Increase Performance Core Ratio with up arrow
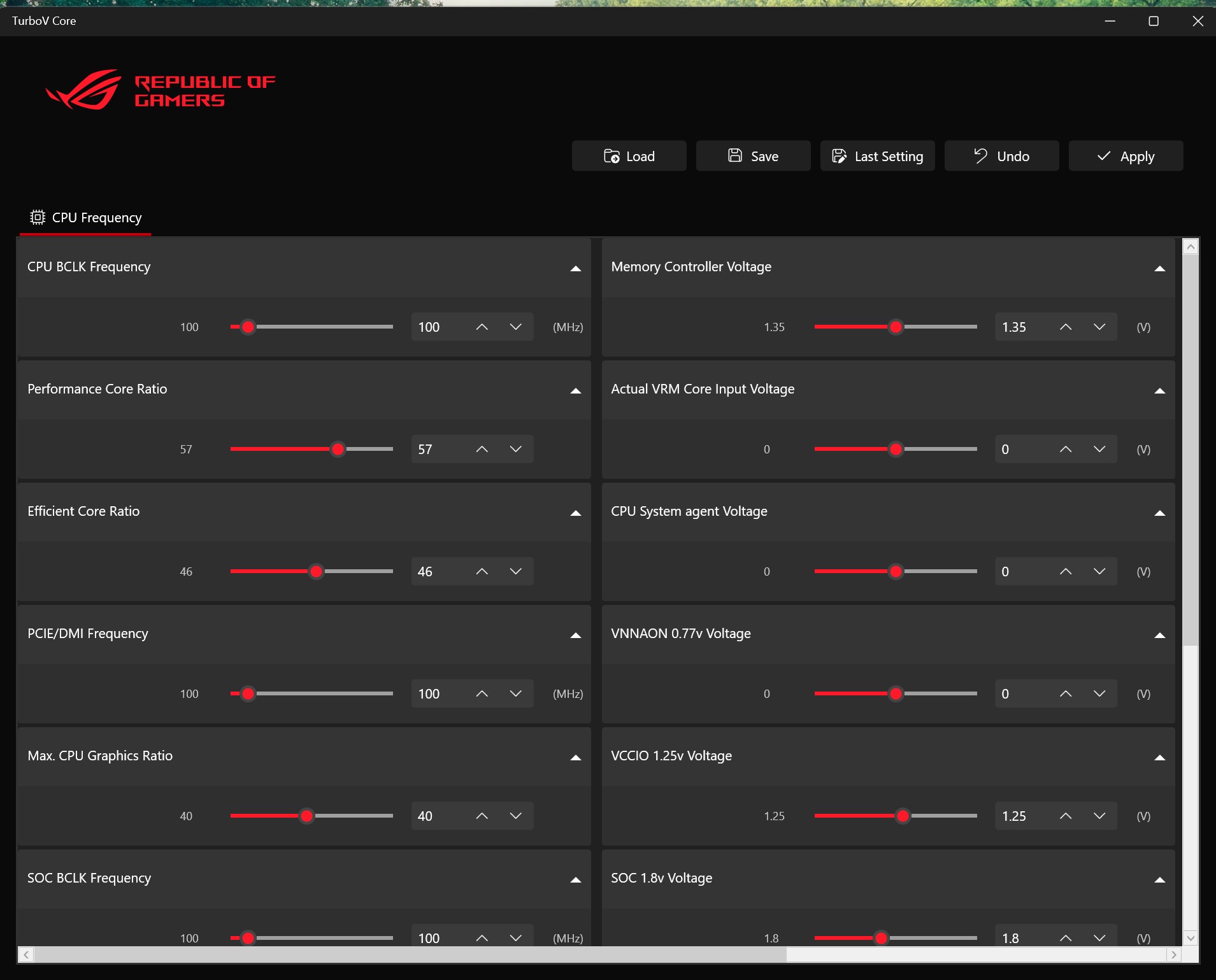Image resolution: width=1216 pixels, height=980 pixels. [482, 449]
